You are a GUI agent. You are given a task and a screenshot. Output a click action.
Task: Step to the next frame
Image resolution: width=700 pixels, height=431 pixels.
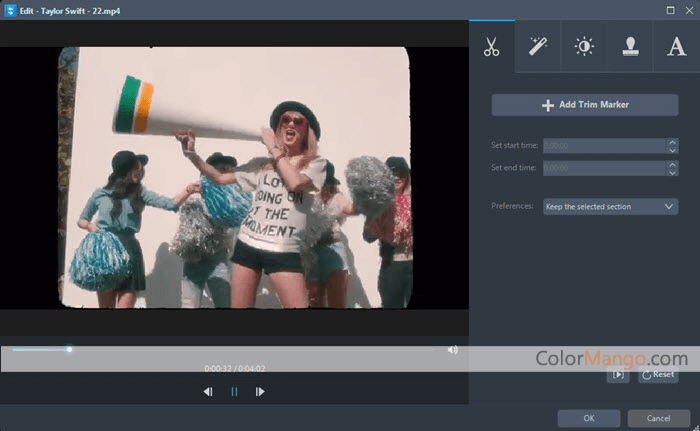(x=260, y=392)
